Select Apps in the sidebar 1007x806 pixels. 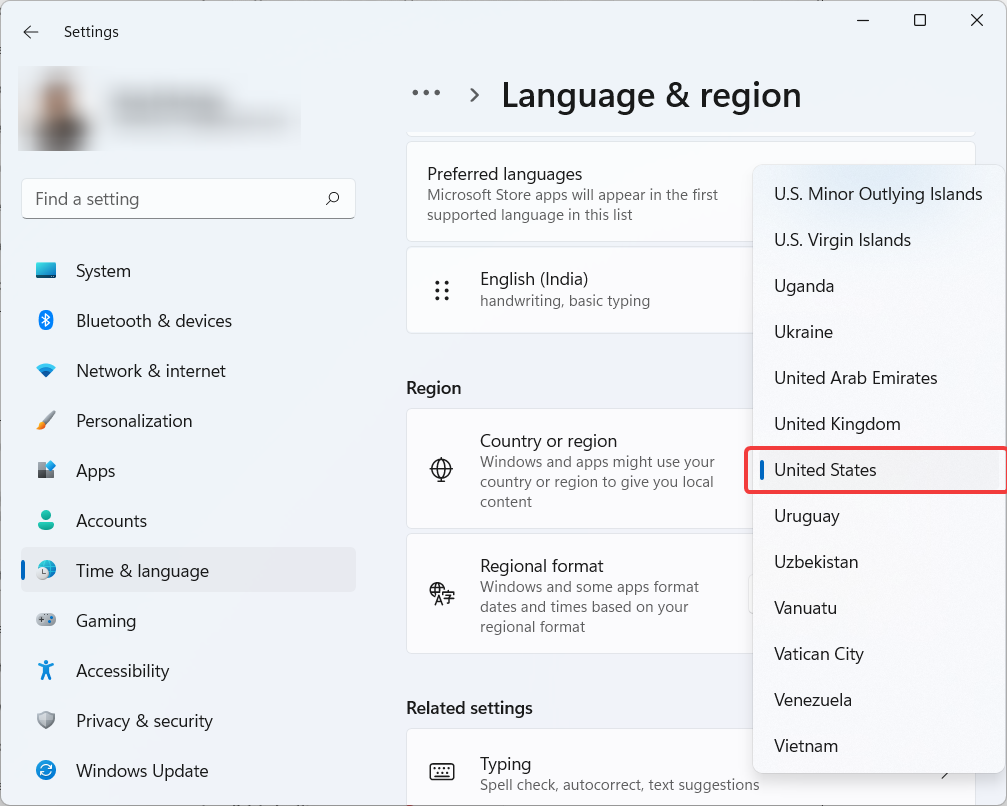pos(188,470)
